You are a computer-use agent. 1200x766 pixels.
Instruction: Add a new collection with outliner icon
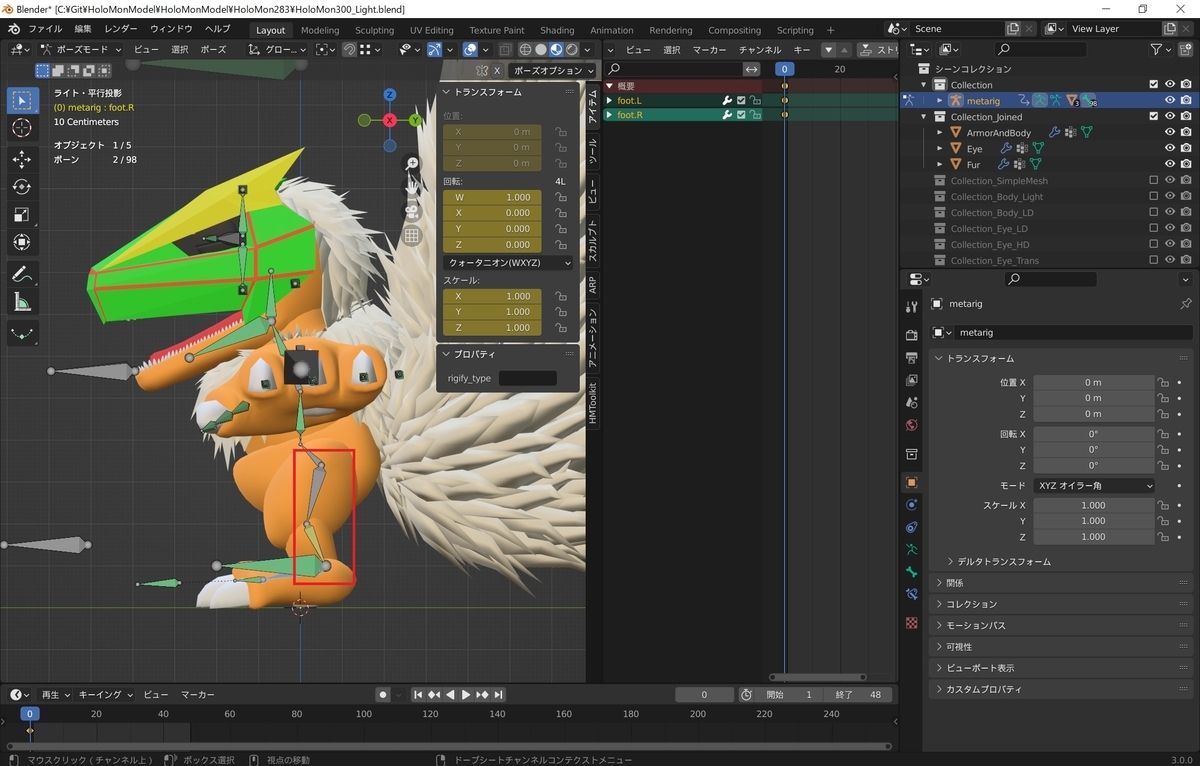click(x=1186, y=49)
